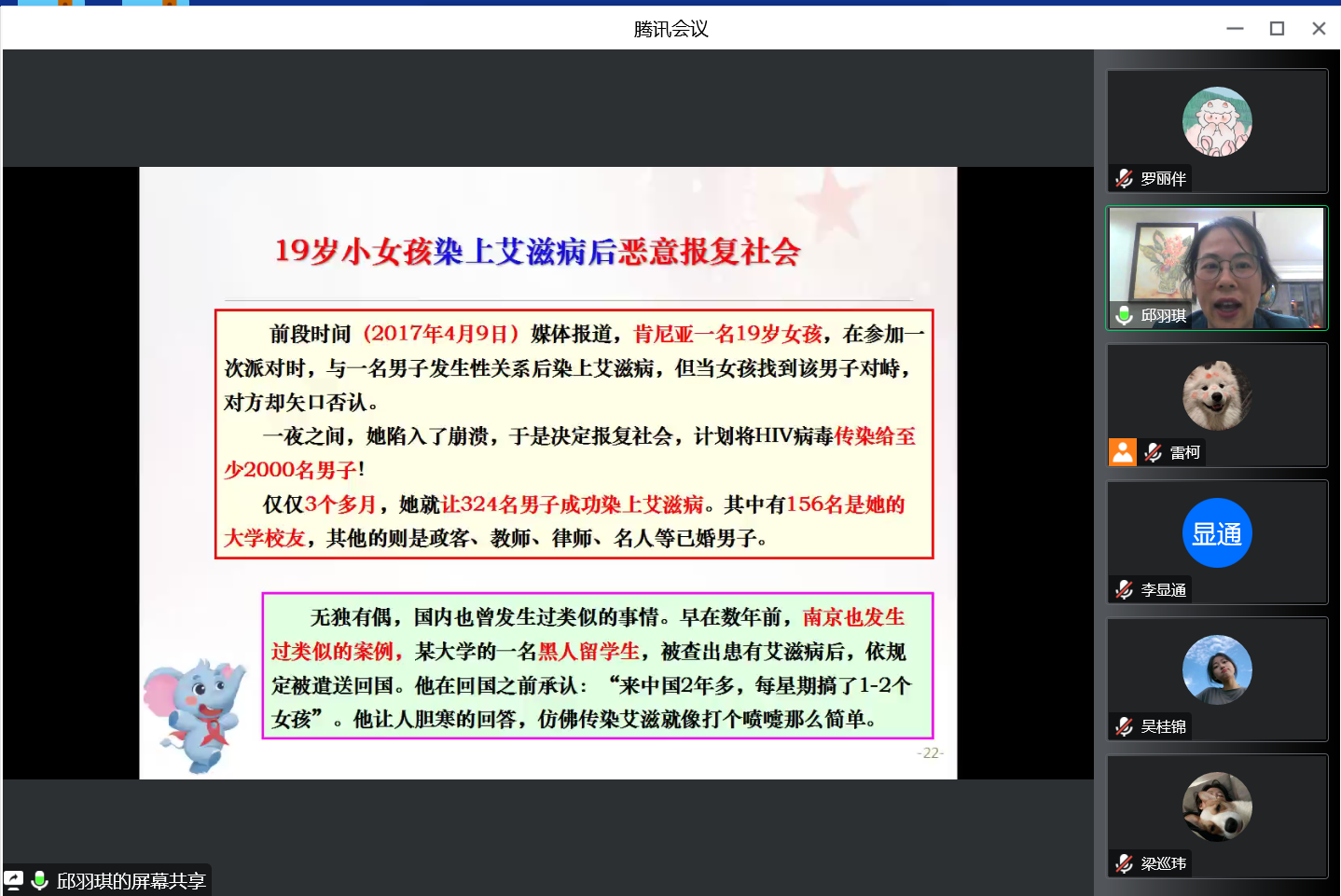Select 罗丽伴's cartoon pig avatar
Screen dimensions: 1341x896
click(x=1217, y=122)
